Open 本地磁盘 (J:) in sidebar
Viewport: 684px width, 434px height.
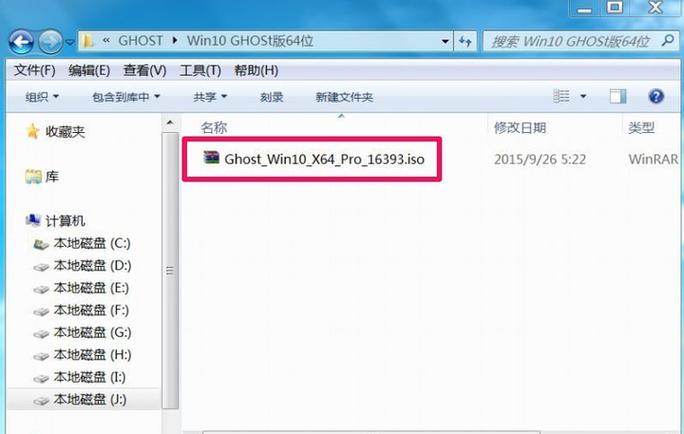click(x=90, y=399)
